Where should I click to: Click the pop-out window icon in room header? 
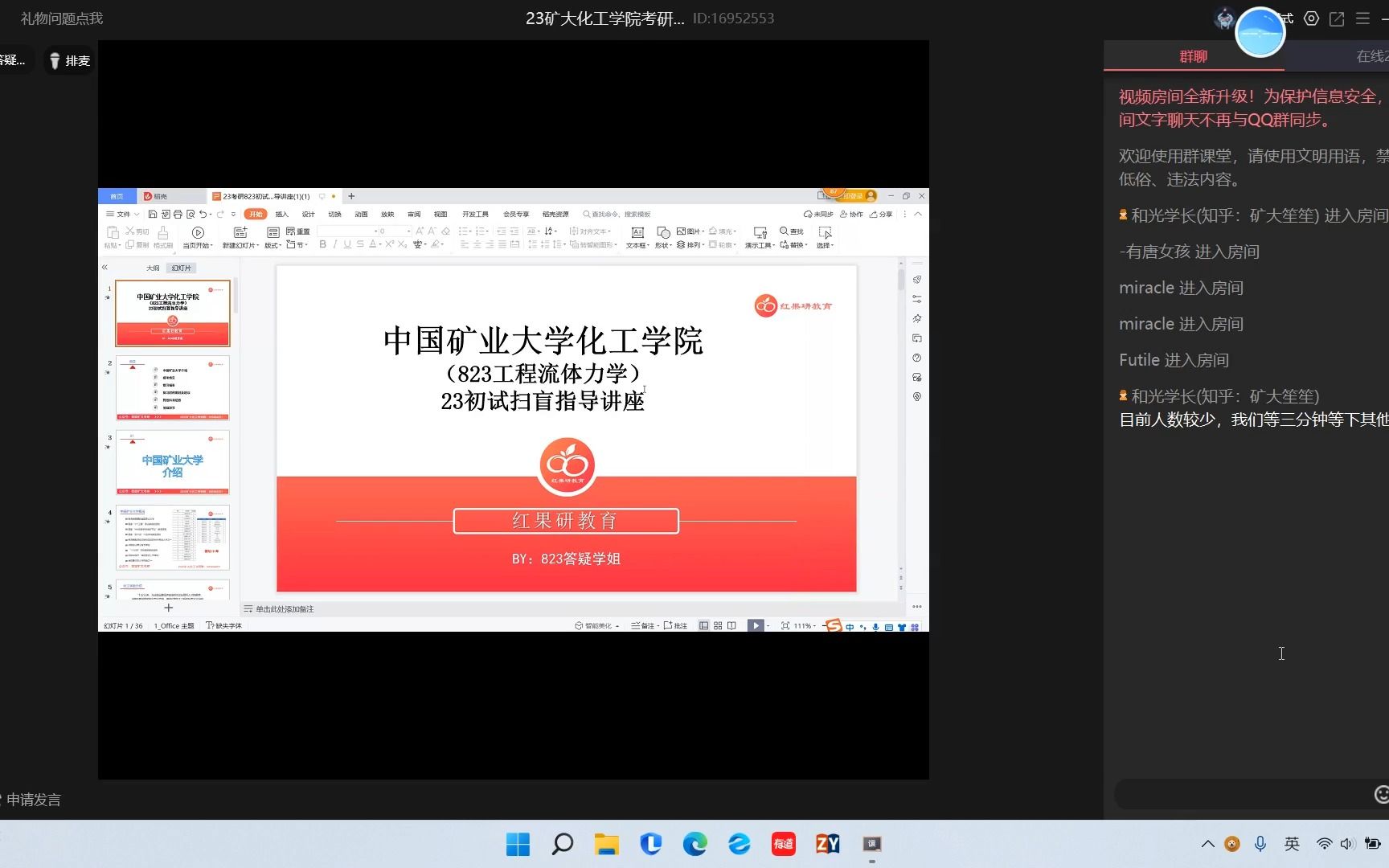coord(1337,18)
